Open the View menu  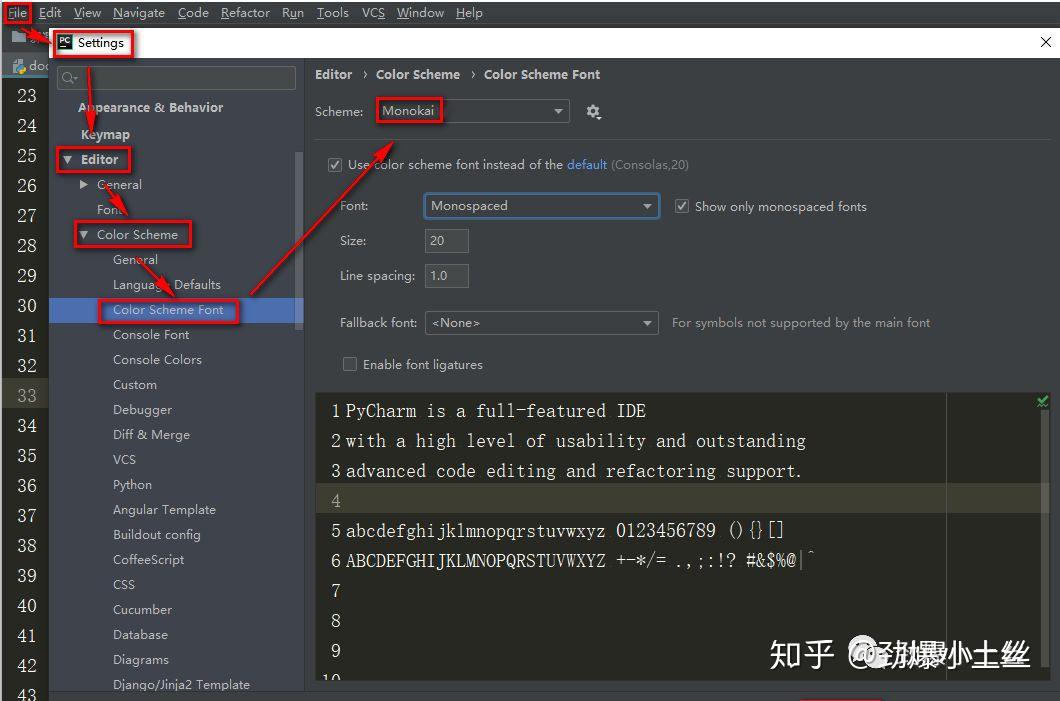(x=87, y=13)
